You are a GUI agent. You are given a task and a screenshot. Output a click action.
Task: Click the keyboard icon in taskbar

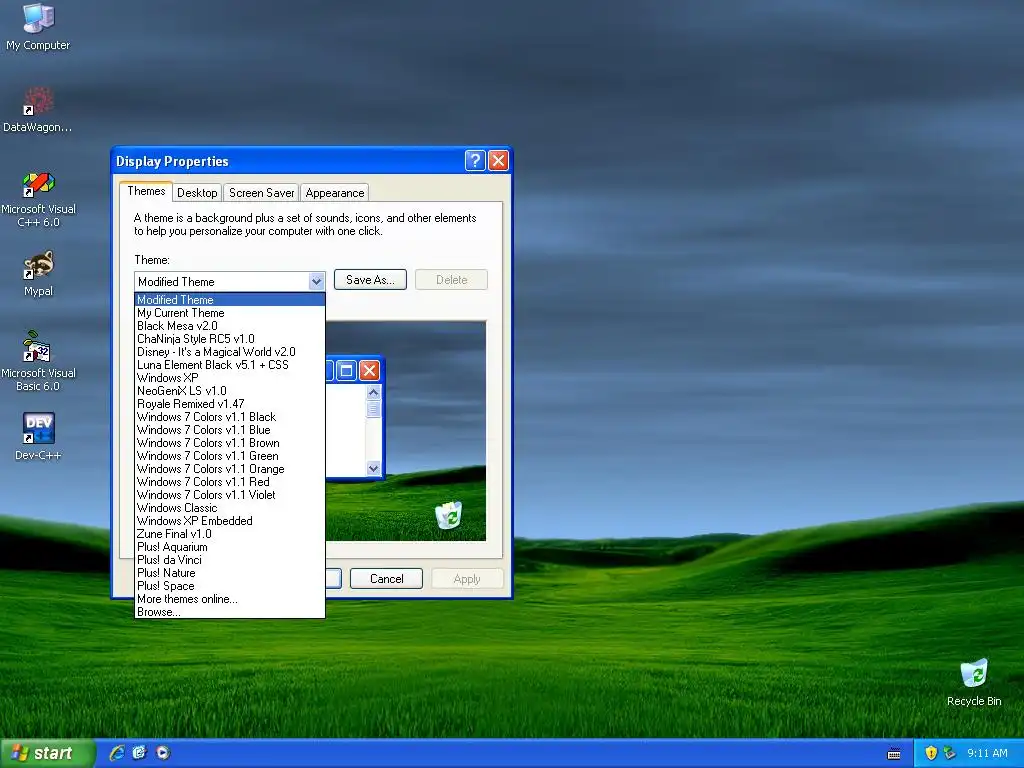tap(894, 754)
